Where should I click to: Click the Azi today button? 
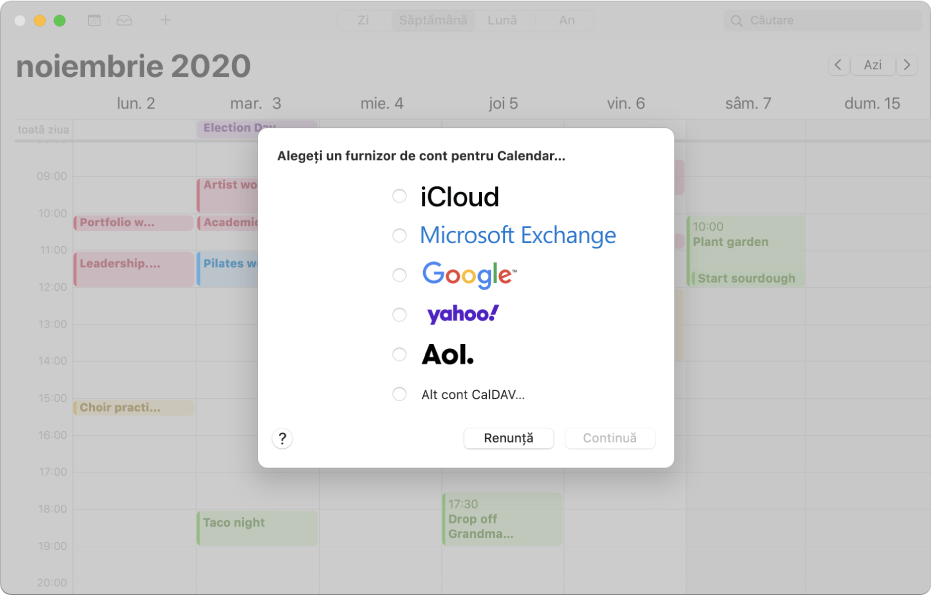872,65
